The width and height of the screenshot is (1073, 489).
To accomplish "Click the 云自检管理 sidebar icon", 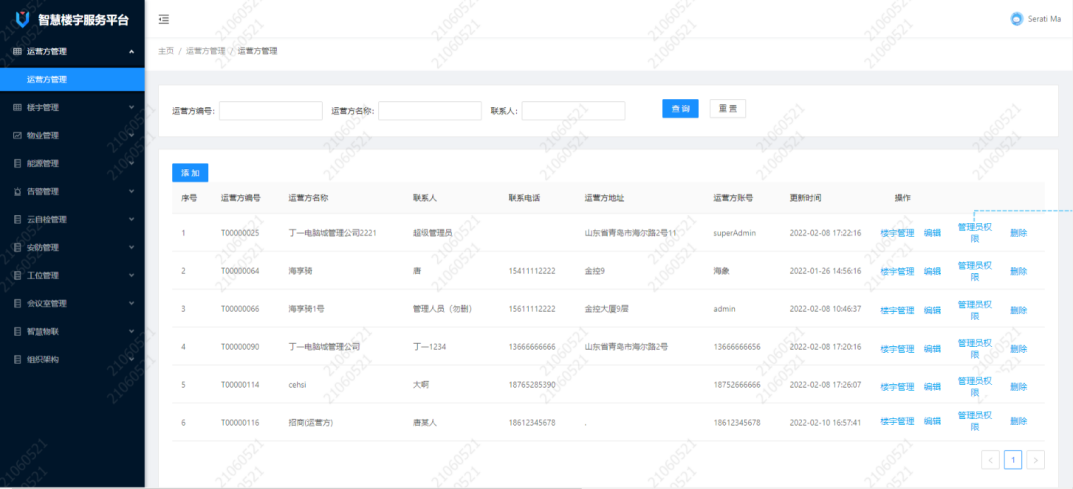I will (17, 219).
